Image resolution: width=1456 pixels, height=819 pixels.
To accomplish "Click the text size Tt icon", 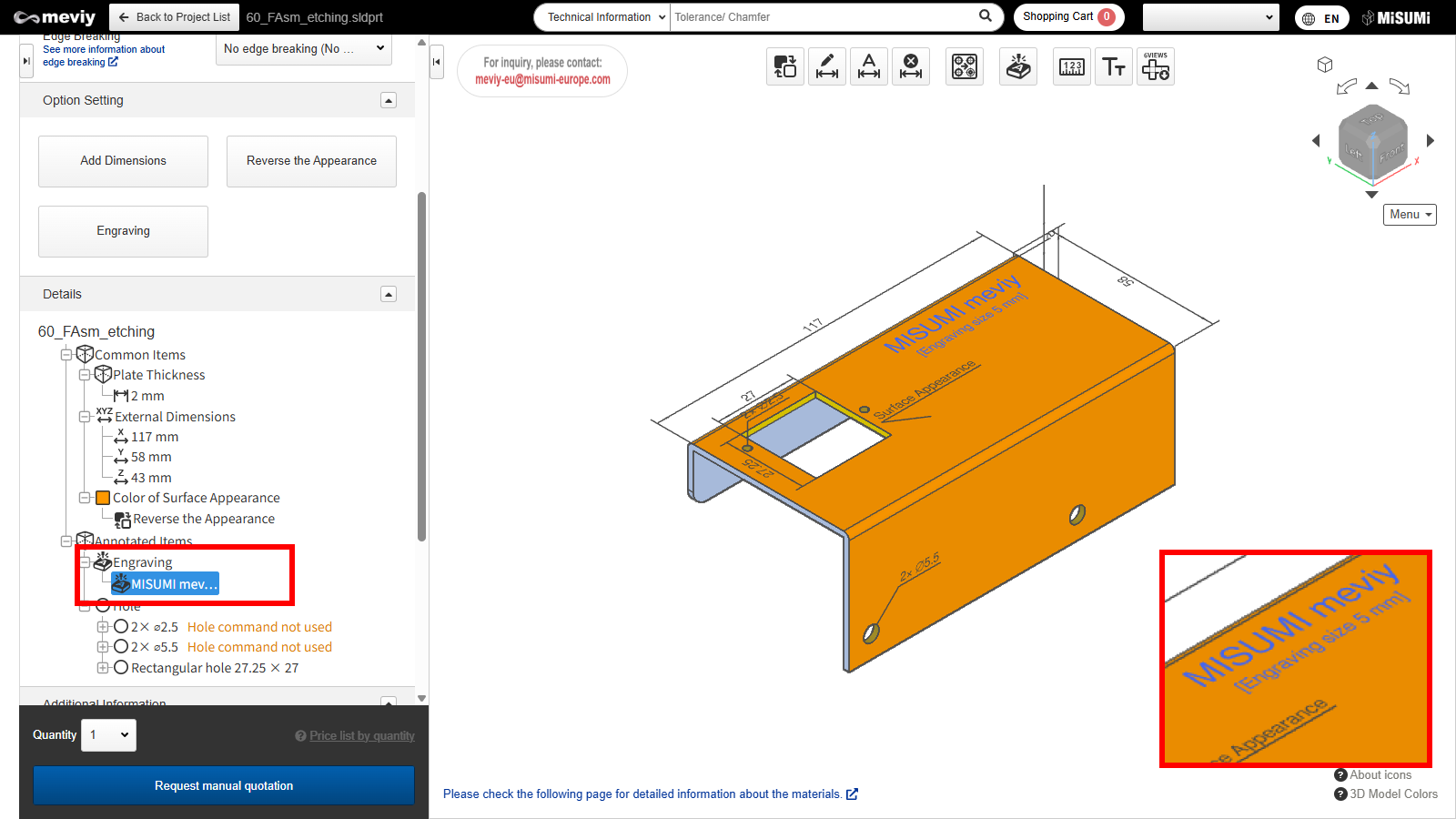I will (1114, 66).
